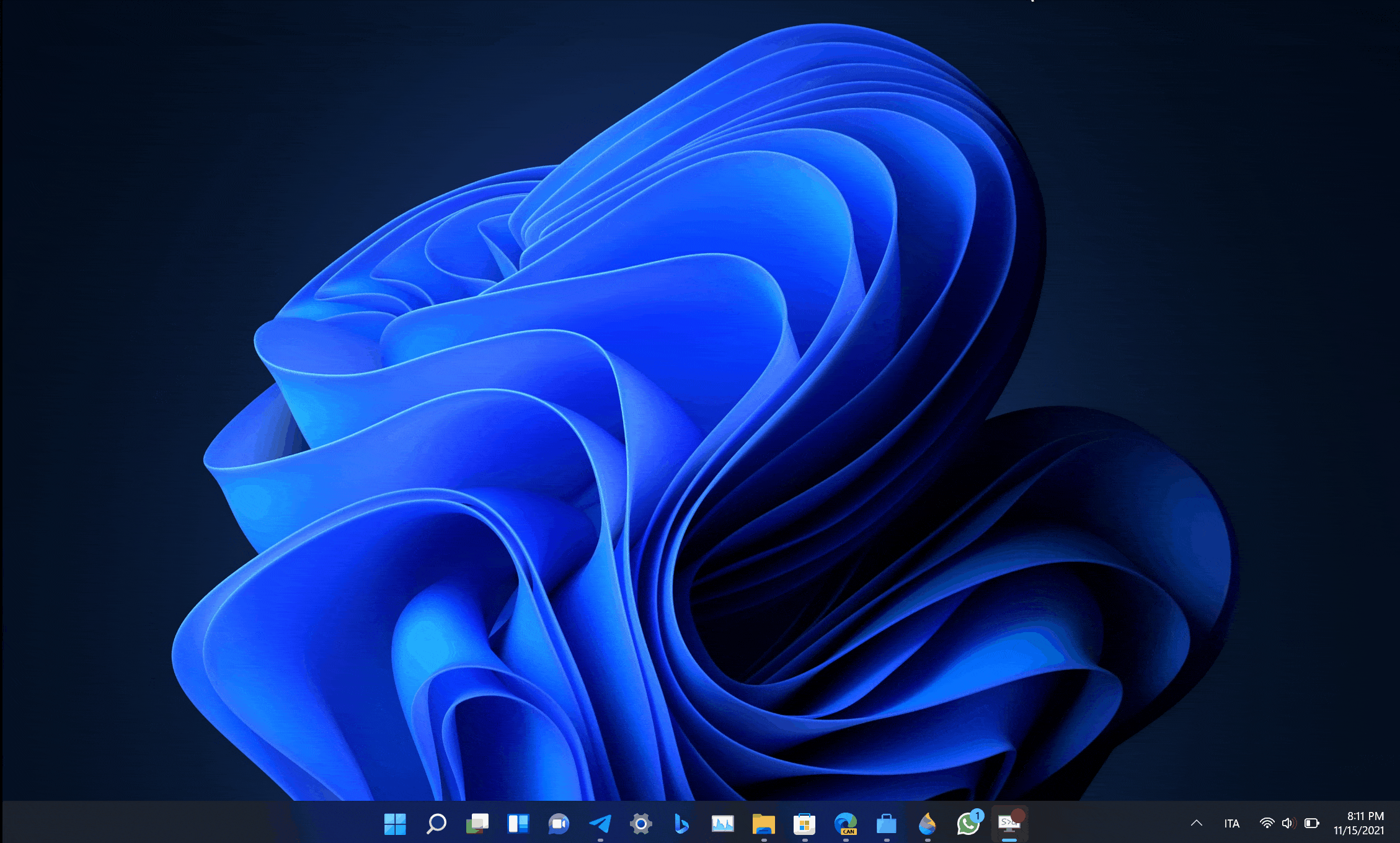
Task: Open the performance monitor graph icon
Action: point(722,824)
